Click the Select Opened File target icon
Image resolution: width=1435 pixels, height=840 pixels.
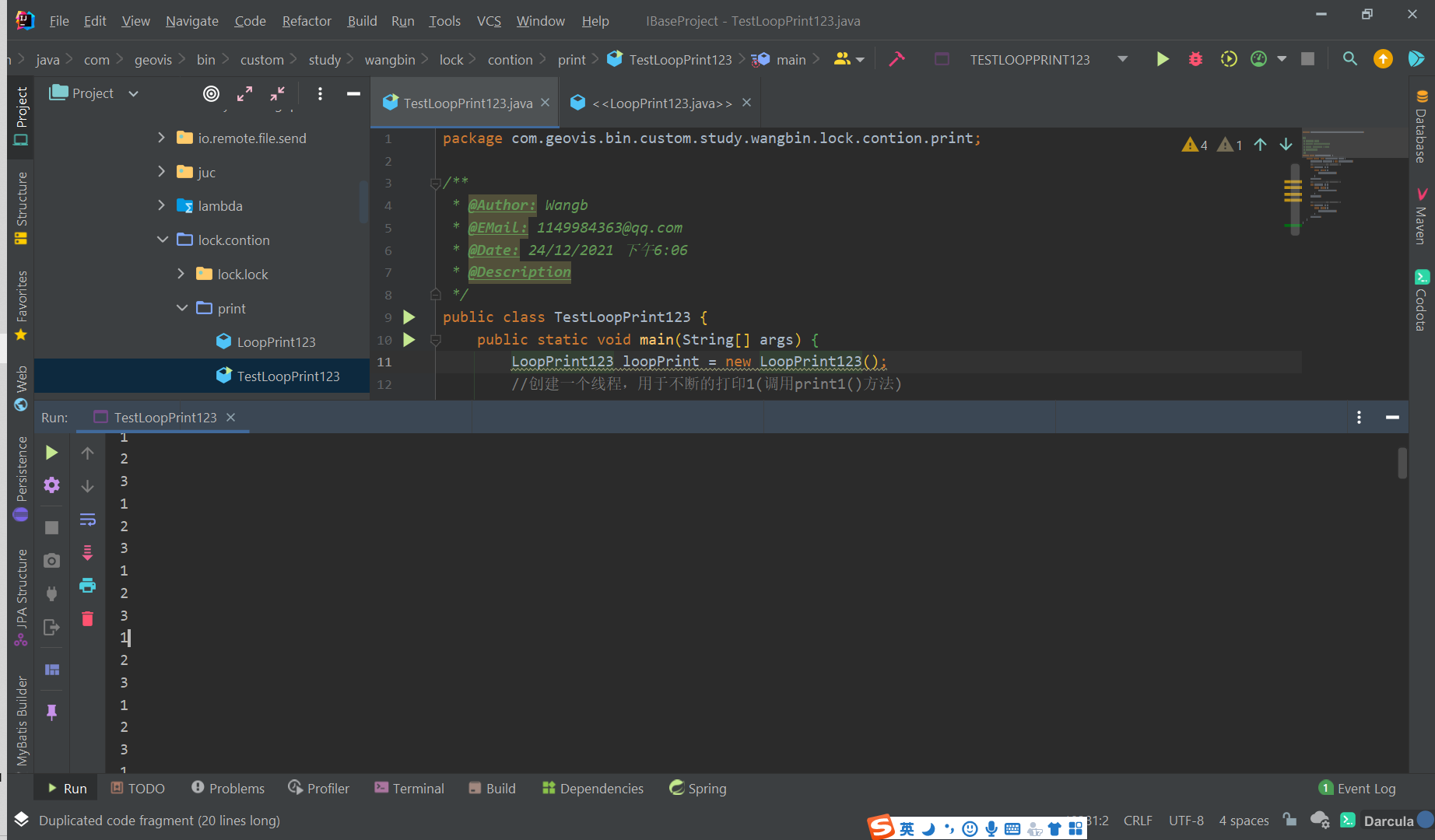coord(211,93)
